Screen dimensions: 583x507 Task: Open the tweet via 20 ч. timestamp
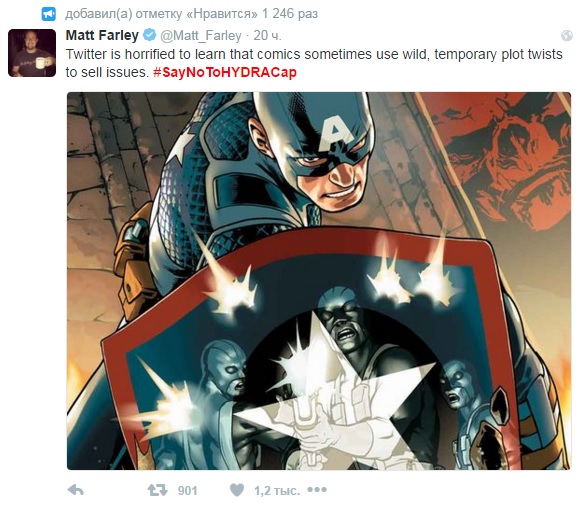267,36
